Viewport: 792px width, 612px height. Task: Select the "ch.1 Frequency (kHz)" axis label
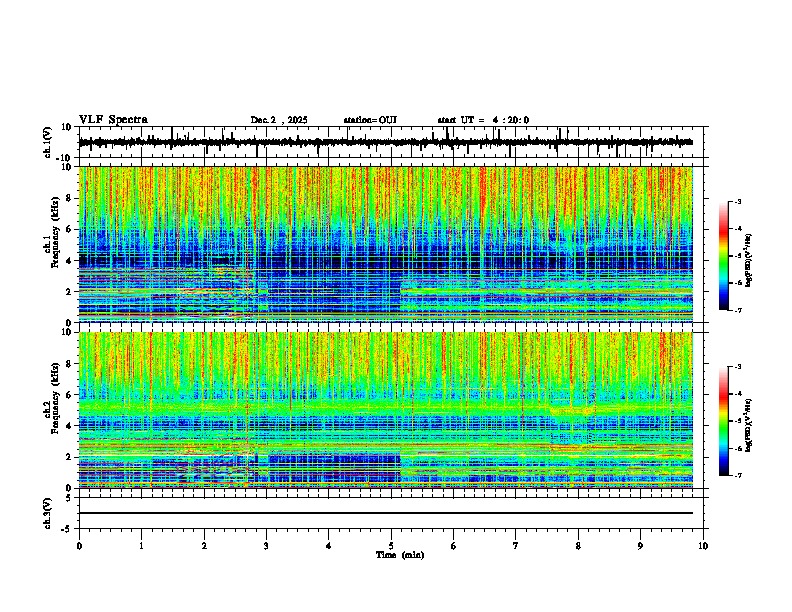pos(51,232)
